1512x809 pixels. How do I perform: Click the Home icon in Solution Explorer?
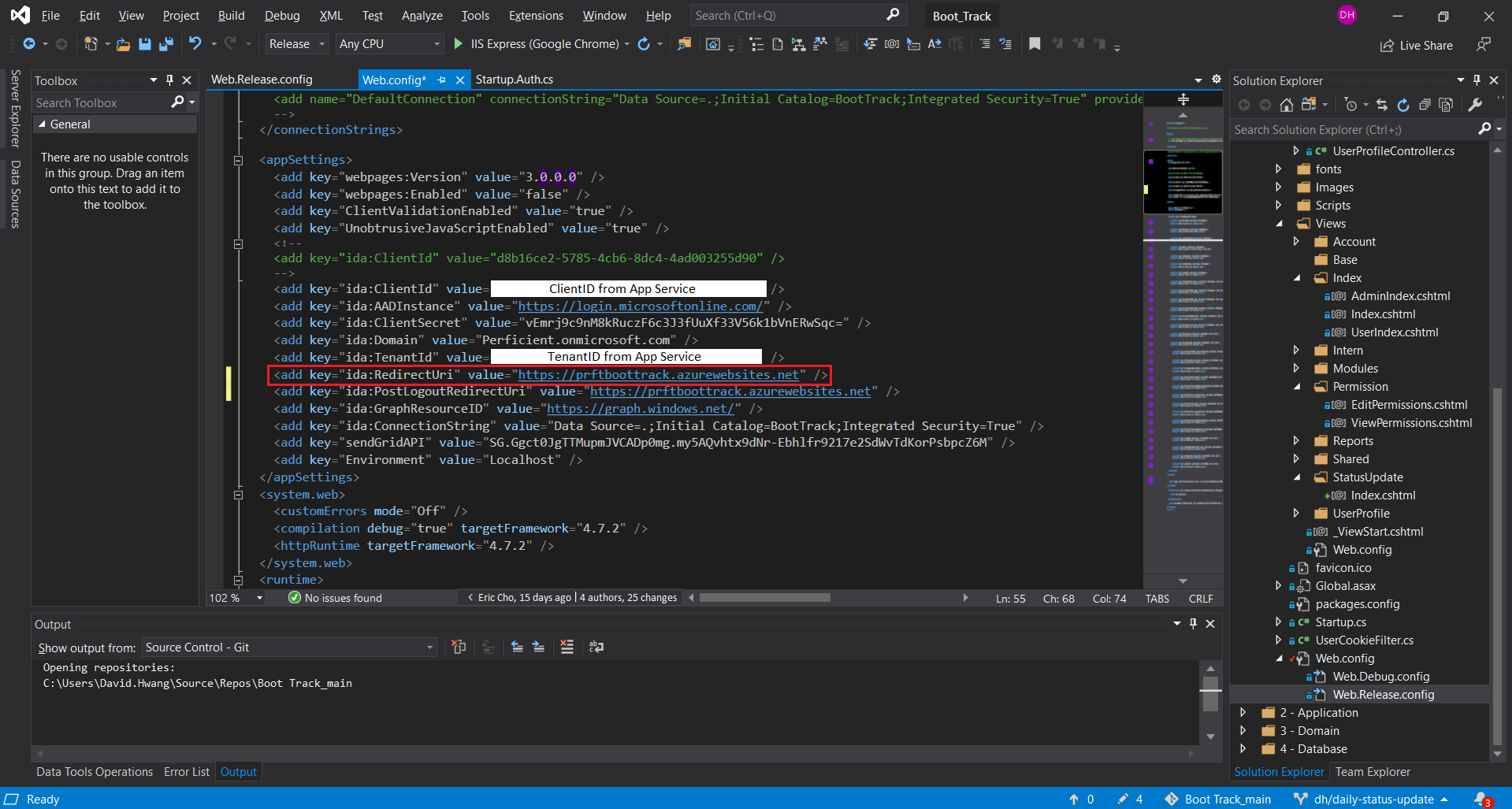coord(1286,105)
